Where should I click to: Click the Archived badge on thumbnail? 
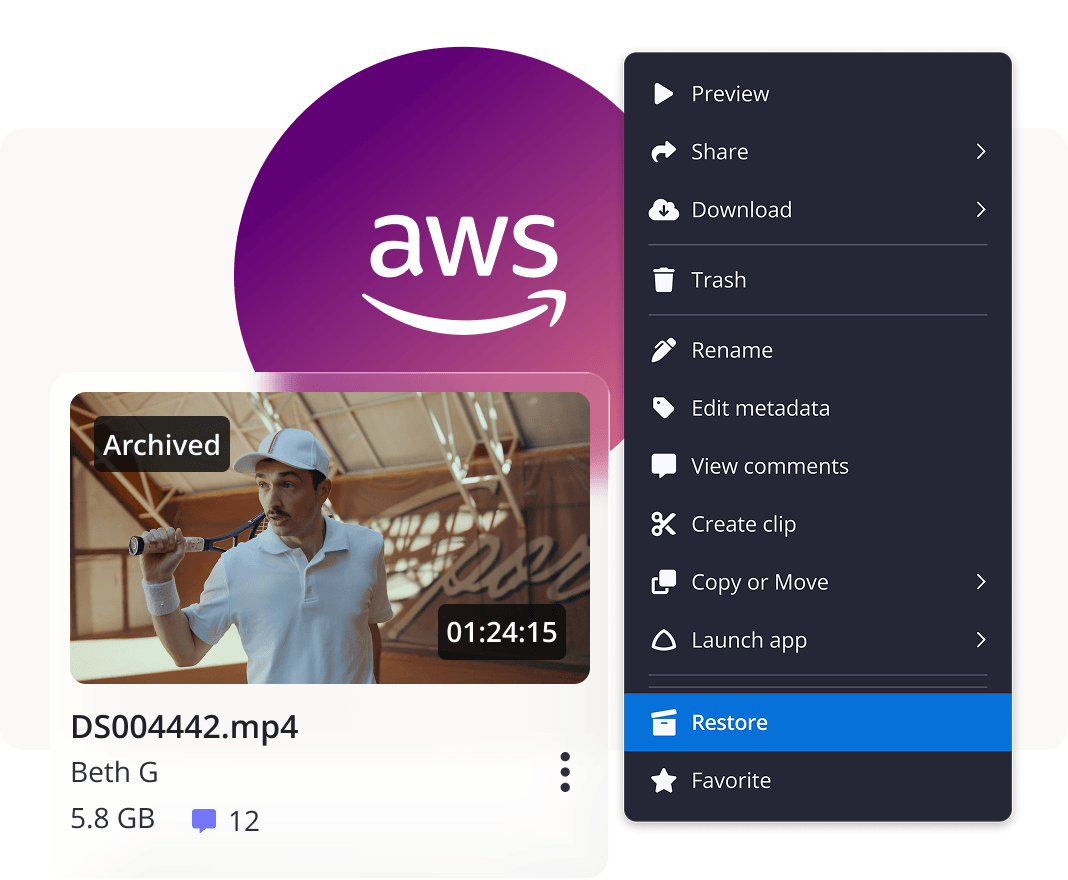pyautogui.click(x=161, y=445)
